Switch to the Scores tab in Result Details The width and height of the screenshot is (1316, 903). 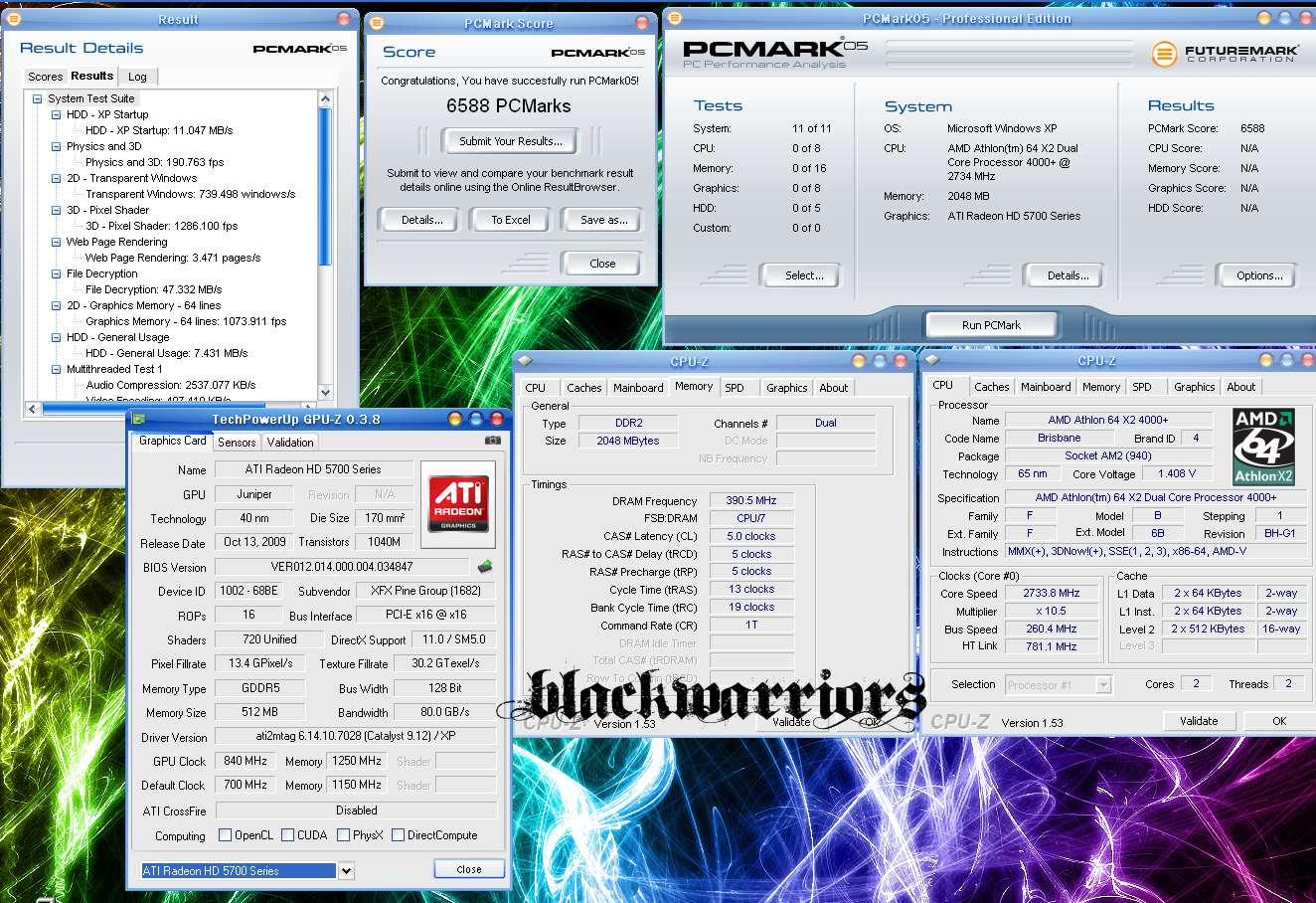tap(45, 77)
